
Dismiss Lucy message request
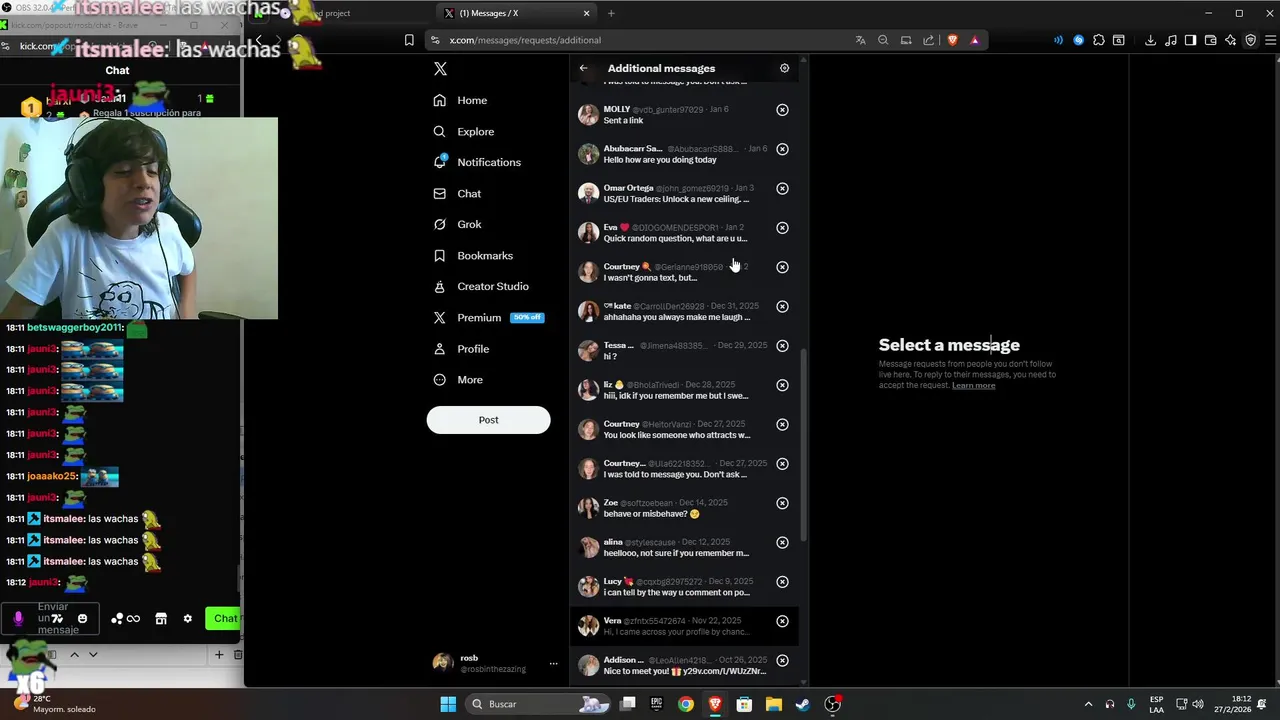click(x=782, y=582)
